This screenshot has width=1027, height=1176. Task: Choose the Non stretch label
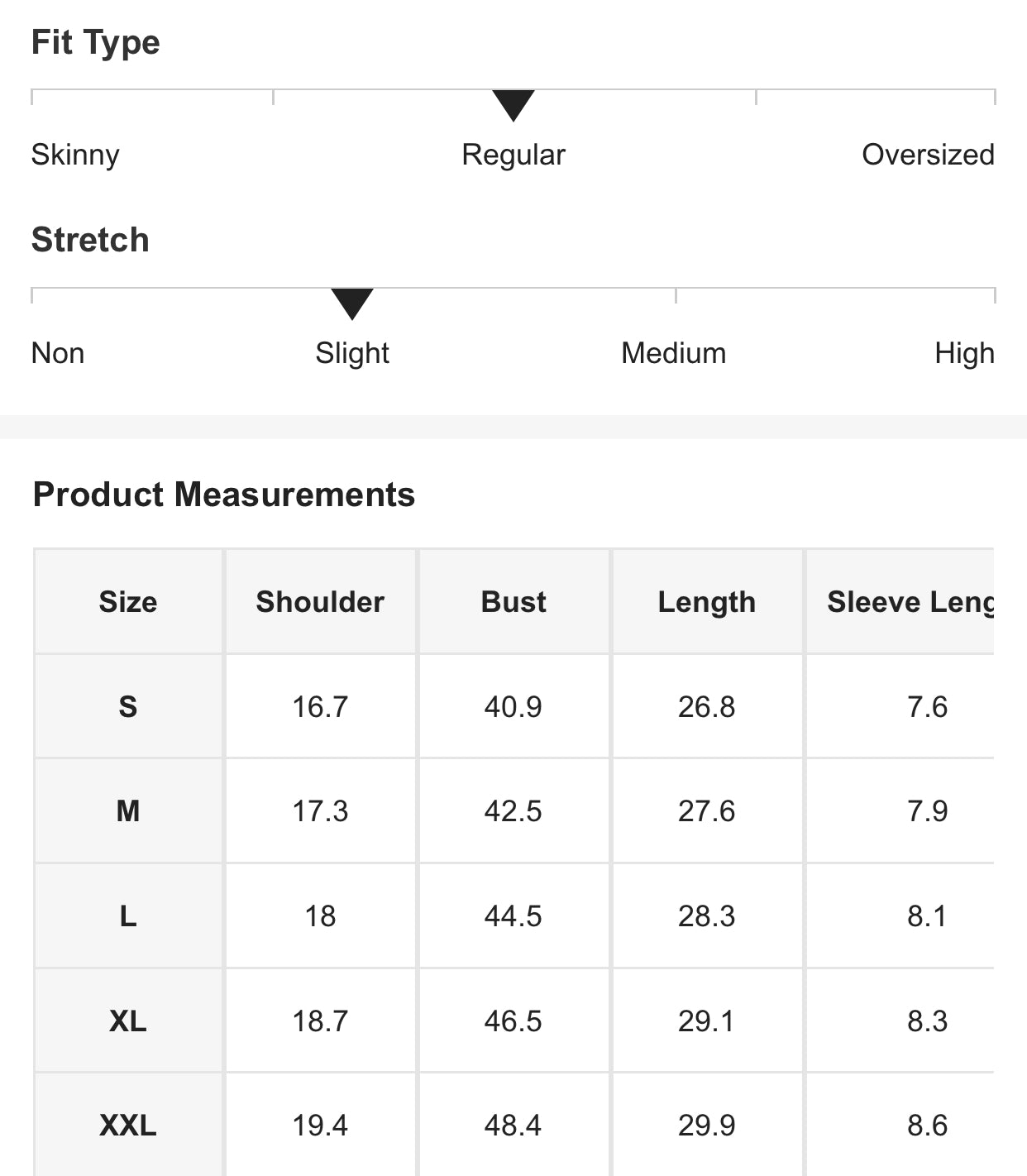pyautogui.click(x=58, y=353)
